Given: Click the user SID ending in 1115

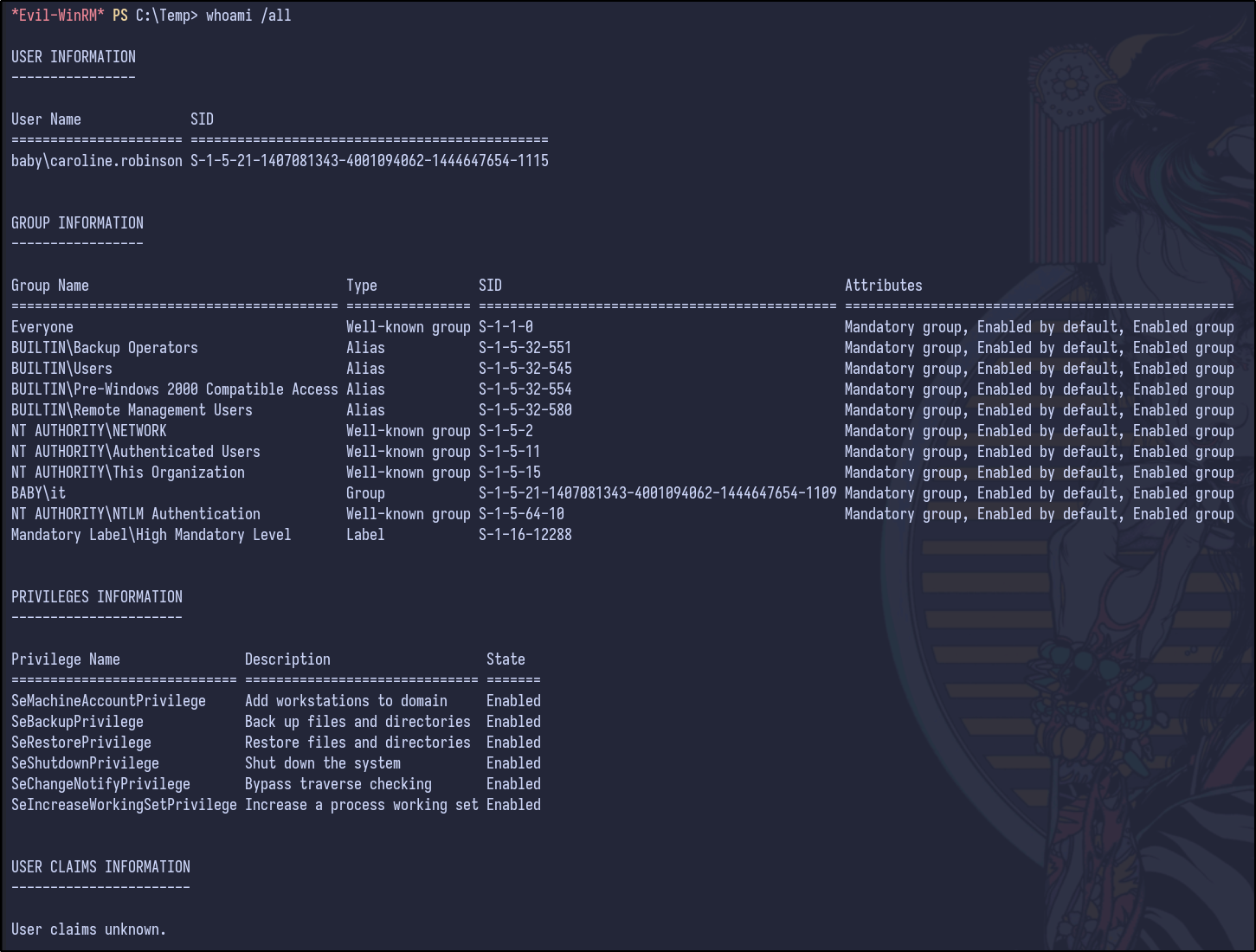Looking at the screenshot, I should click(370, 161).
